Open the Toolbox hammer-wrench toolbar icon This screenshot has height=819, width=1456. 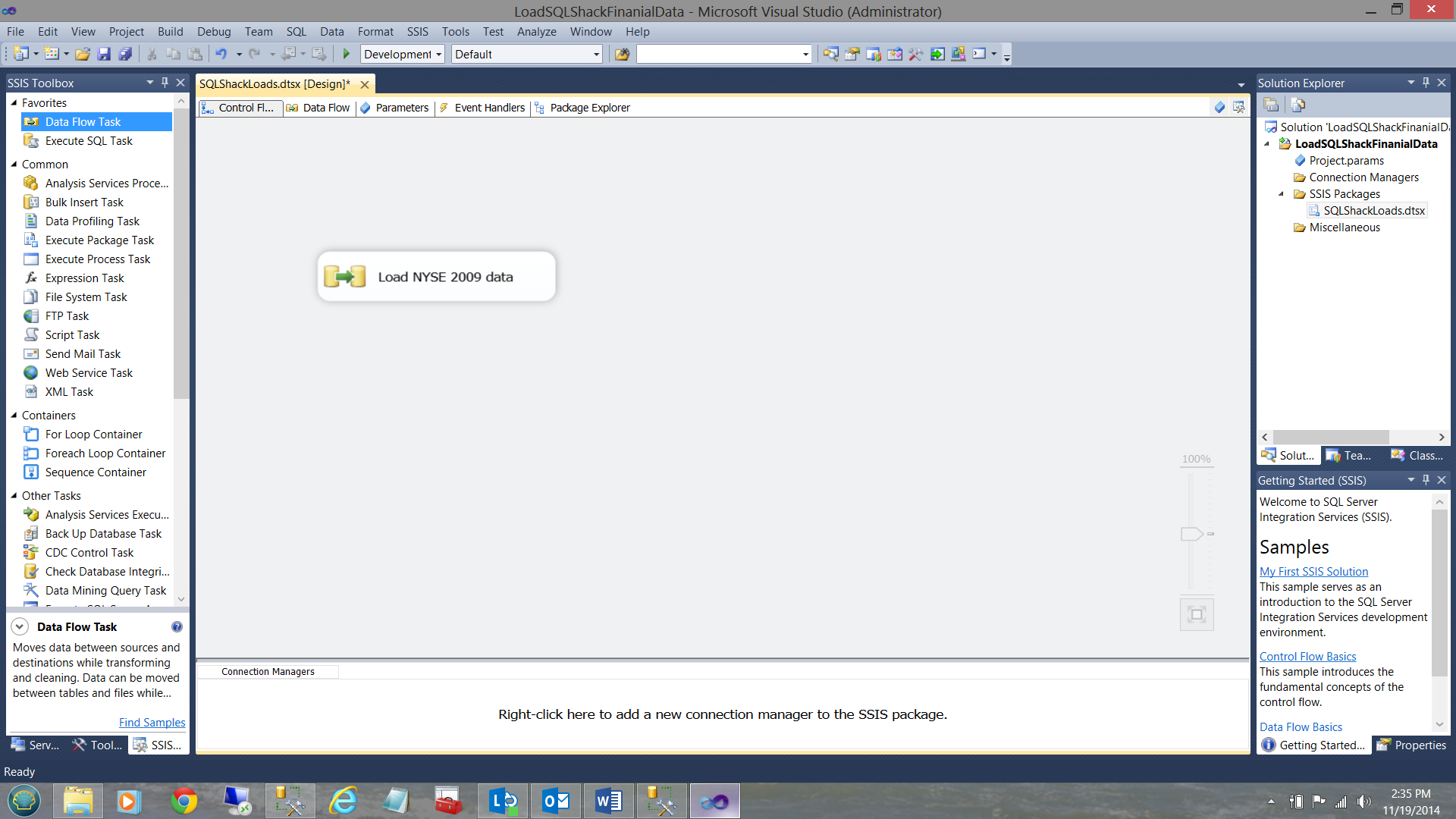click(x=915, y=54)
